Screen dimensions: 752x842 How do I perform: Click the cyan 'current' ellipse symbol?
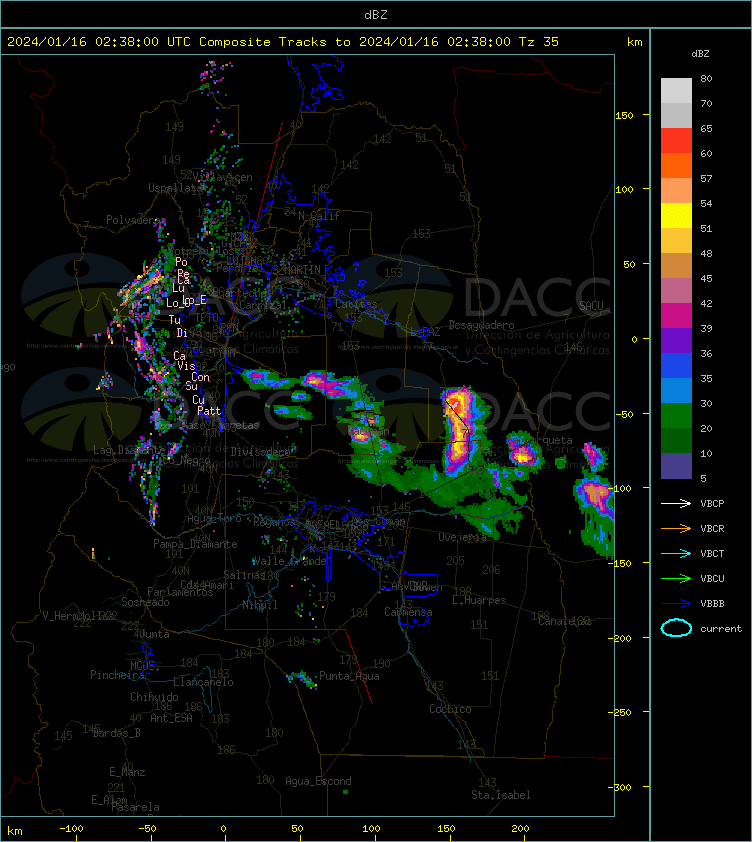pyautogui.click(x=676, y=628)
